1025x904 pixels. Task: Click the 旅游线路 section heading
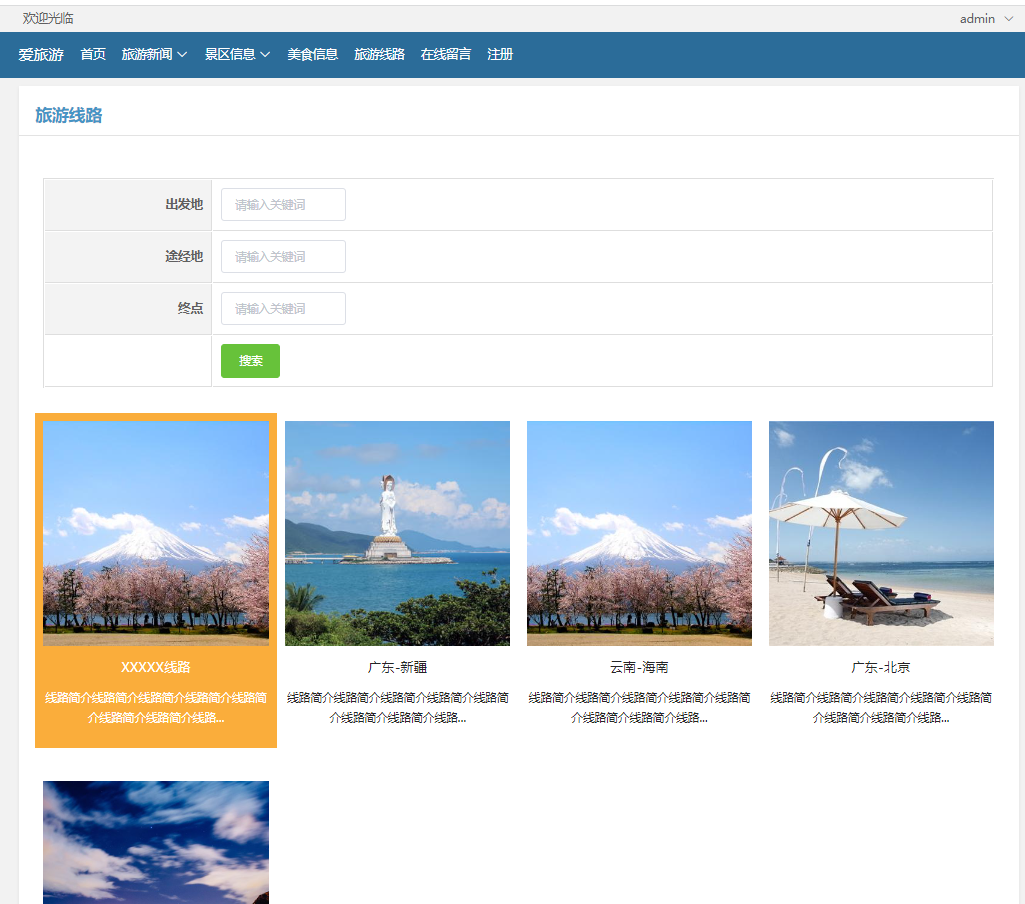coord(69,116)
